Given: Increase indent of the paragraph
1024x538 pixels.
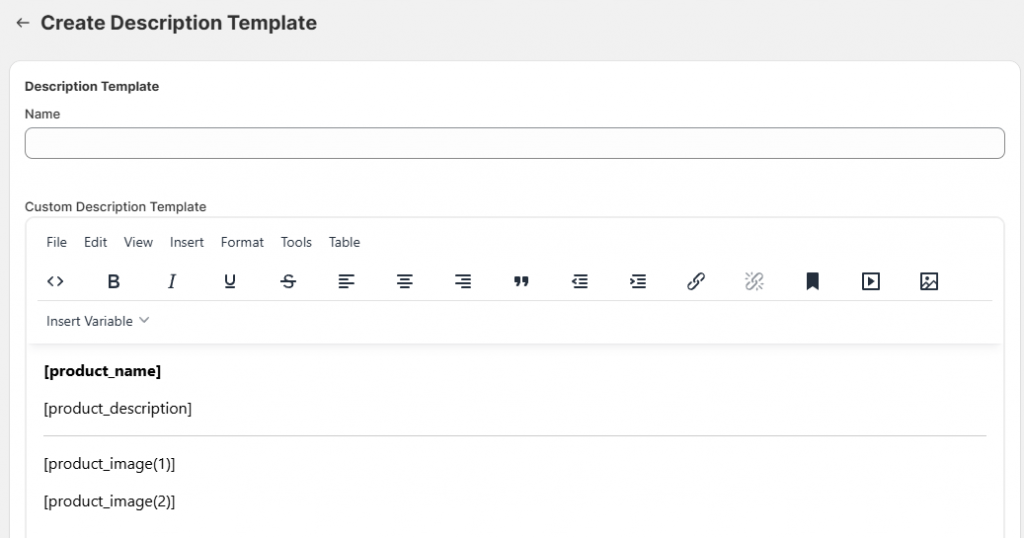Looking at the screenshot, I should 637,281.
